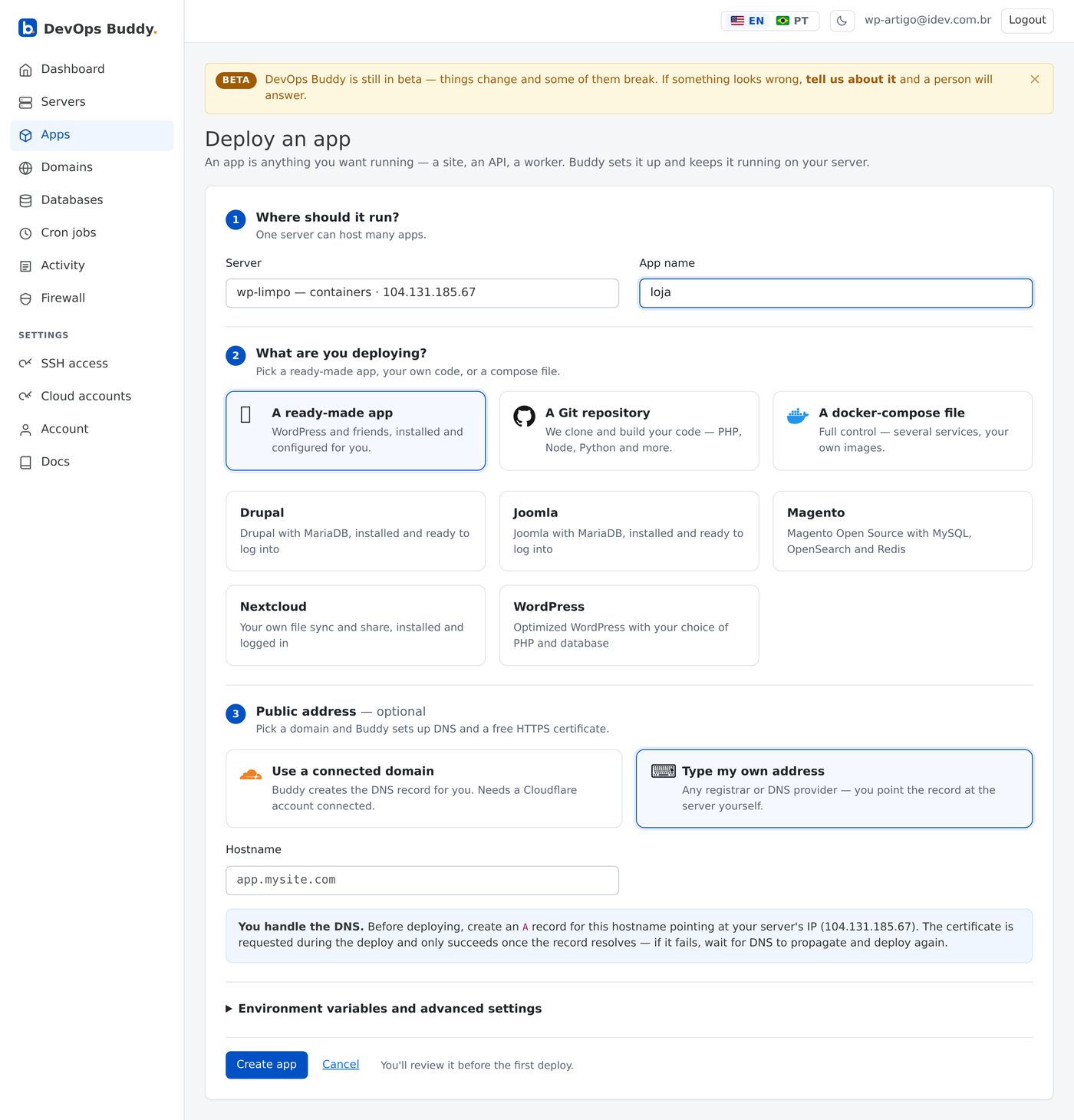Screen dimensions: 1074x1120
Task: Click the Servers stack icon
Action: [x=25, y=103]
